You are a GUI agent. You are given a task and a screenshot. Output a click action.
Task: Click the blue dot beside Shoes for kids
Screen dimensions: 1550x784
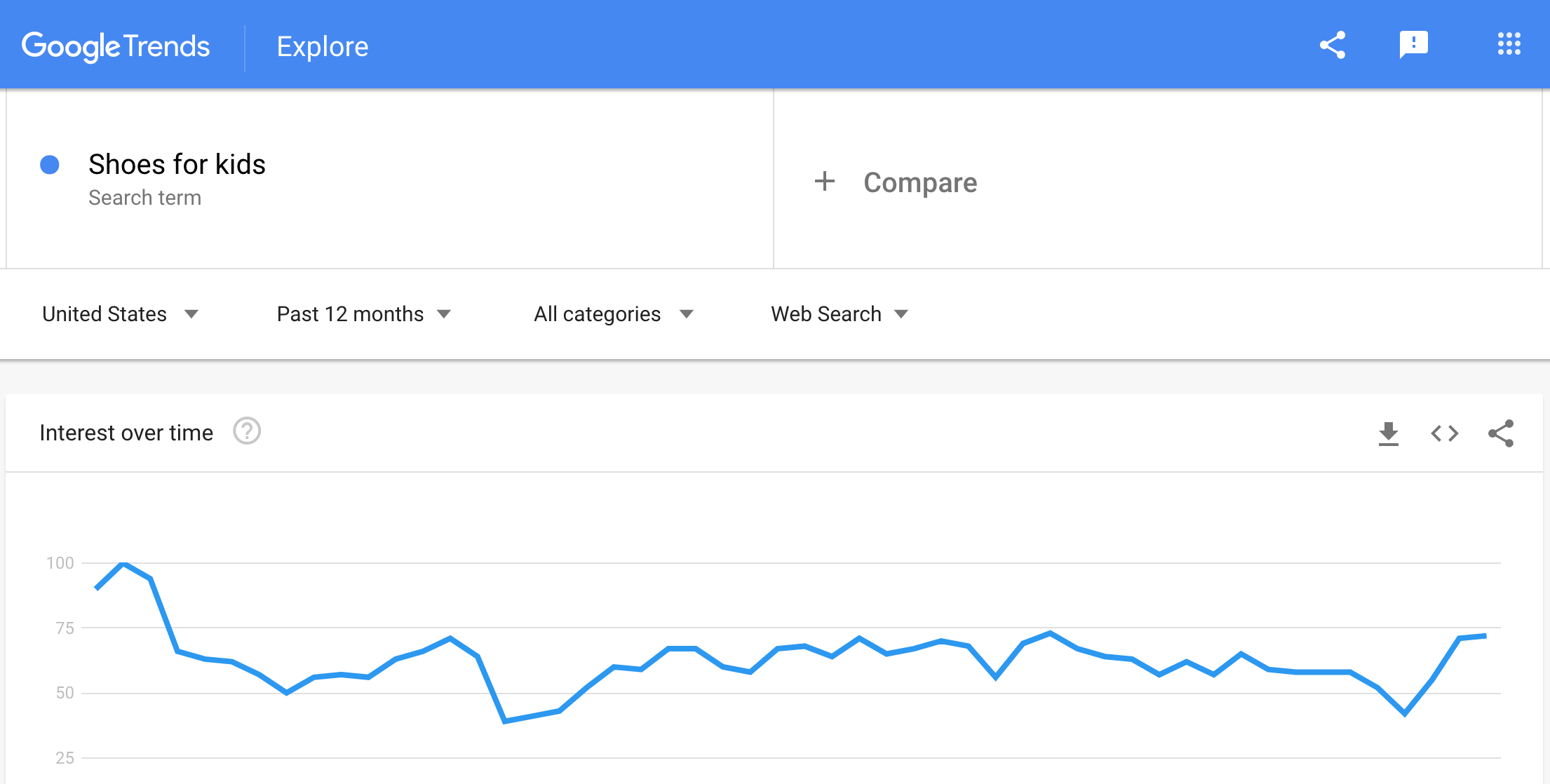50,165
